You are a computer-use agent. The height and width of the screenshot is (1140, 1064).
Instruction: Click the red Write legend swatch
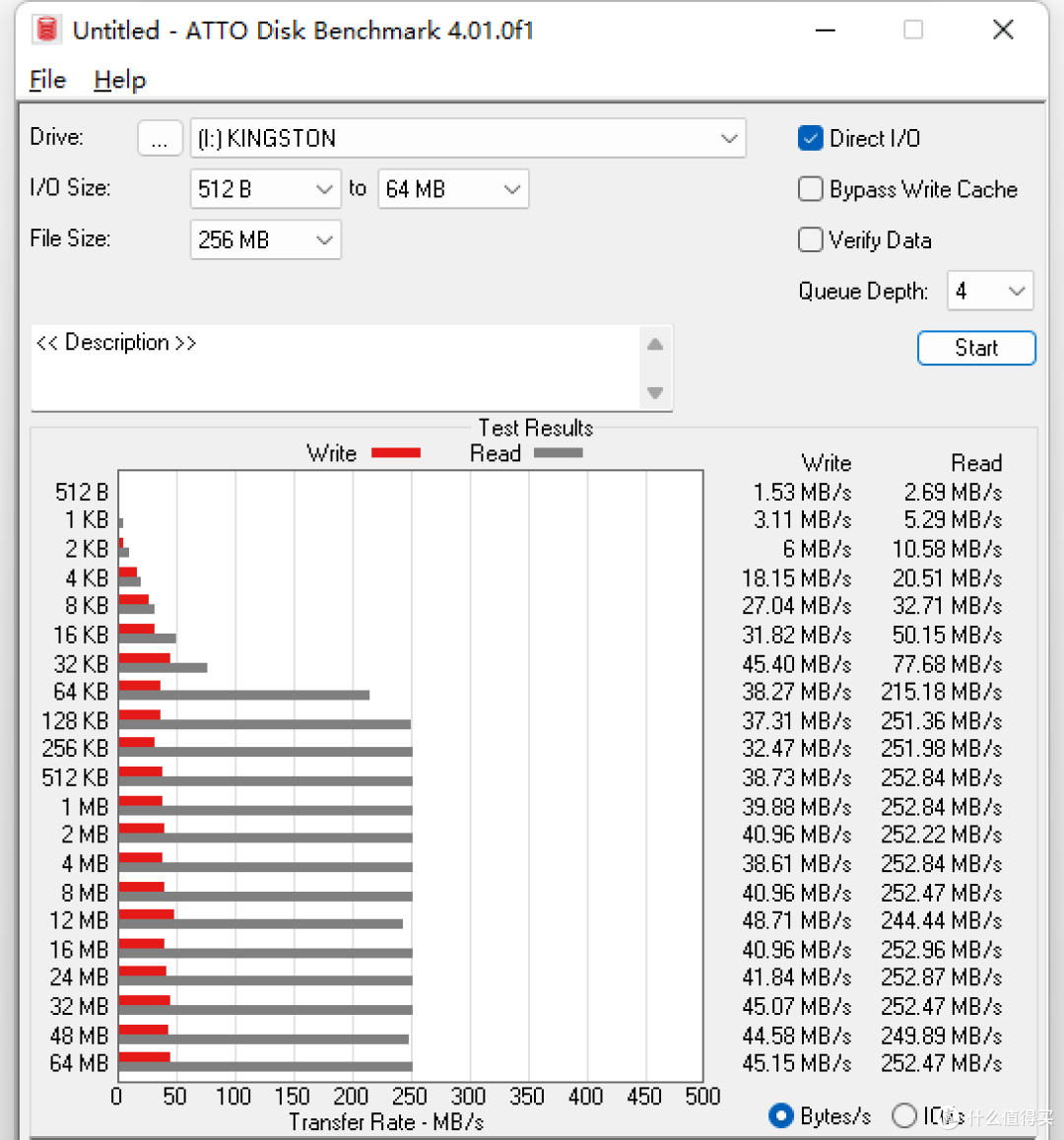click(396, 453)
